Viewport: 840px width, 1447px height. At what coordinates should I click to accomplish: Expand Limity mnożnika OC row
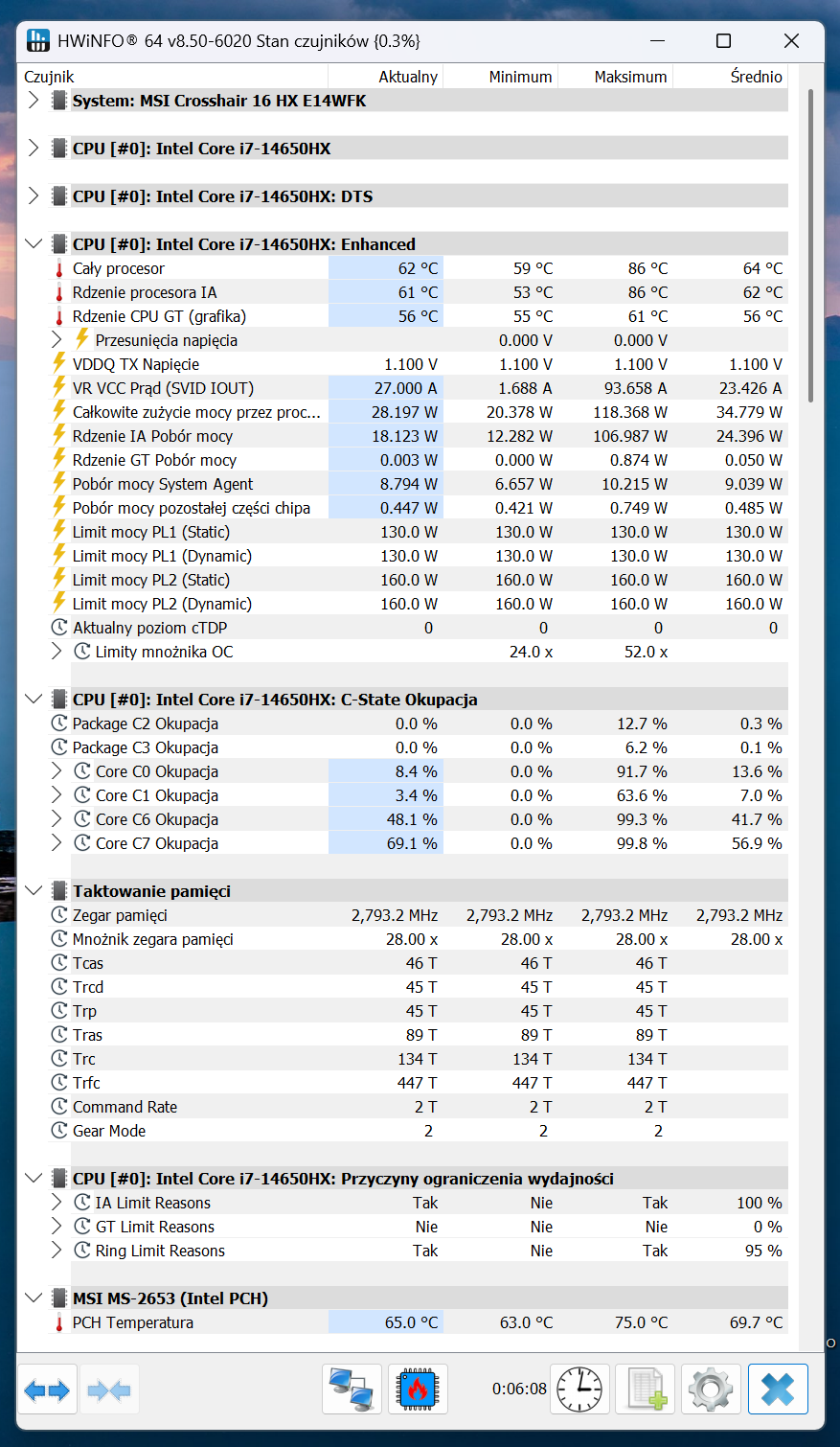(x=57, y=651)
